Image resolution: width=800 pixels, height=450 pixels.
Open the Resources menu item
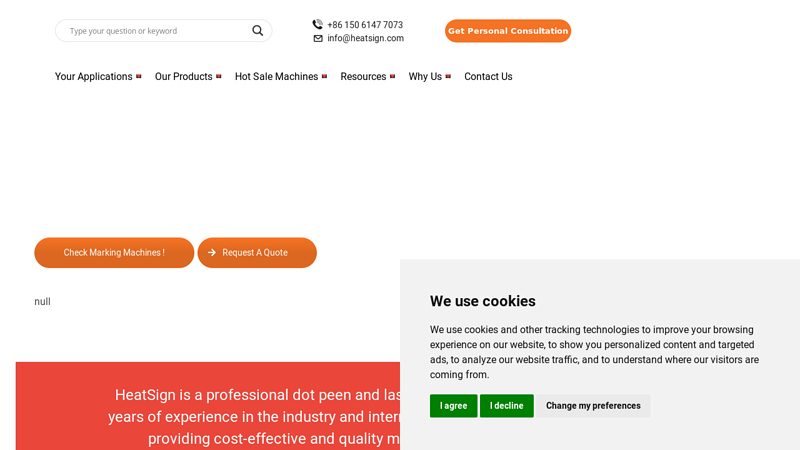(x=363, y=77)
